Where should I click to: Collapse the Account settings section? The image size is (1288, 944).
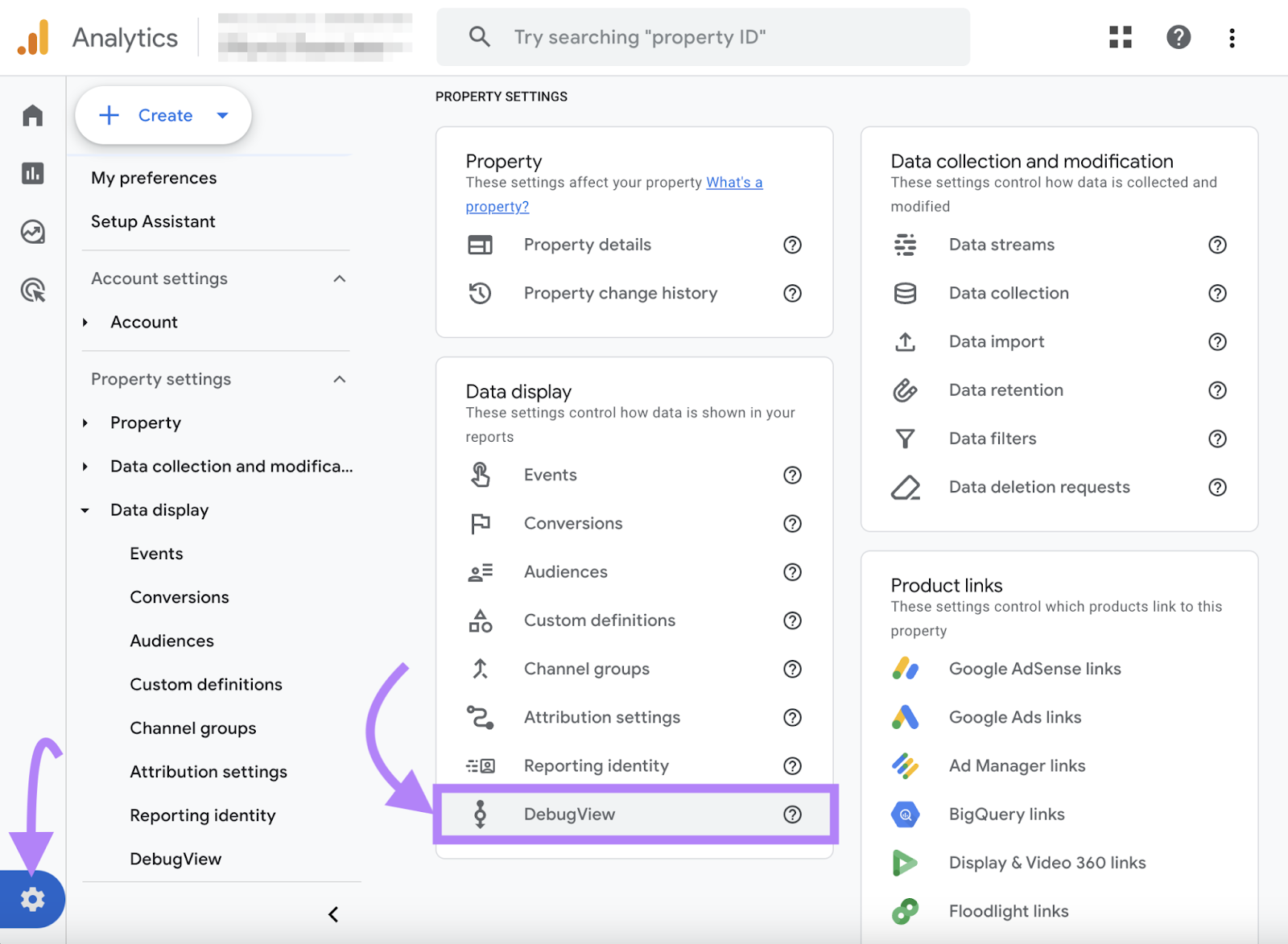pyautogui.click(x=340, y=278)
